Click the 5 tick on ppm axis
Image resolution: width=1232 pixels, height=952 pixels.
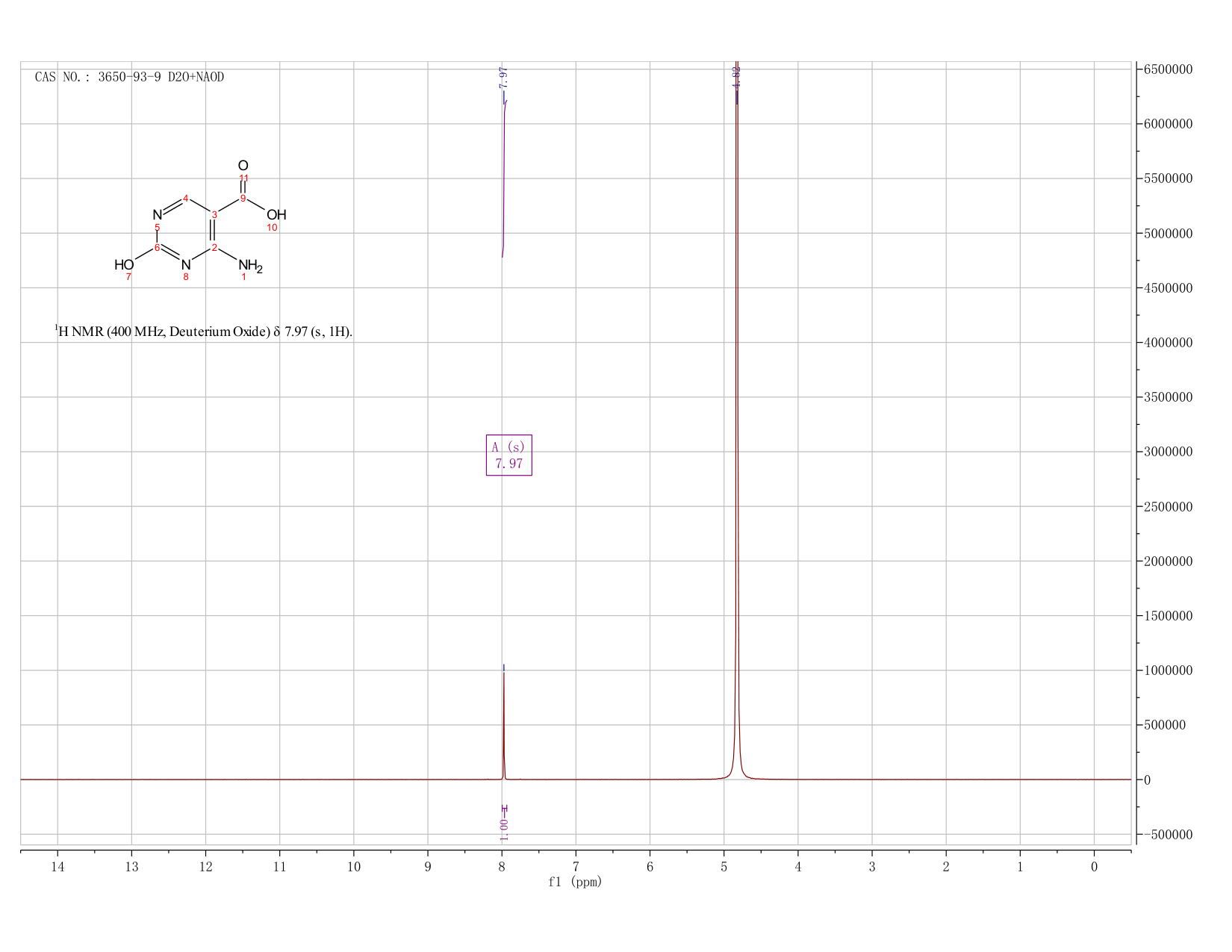[724, 867]
